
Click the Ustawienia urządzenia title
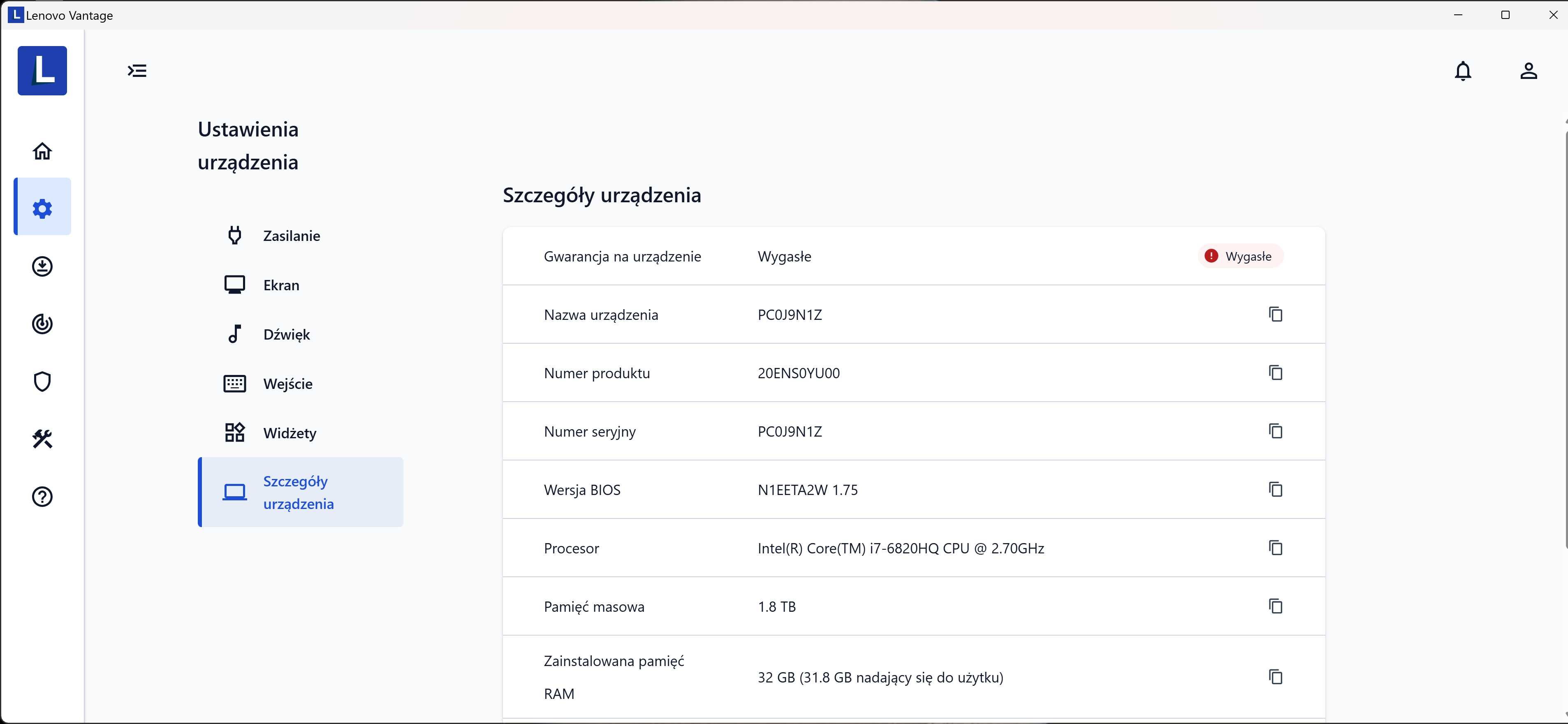(248, 146)
